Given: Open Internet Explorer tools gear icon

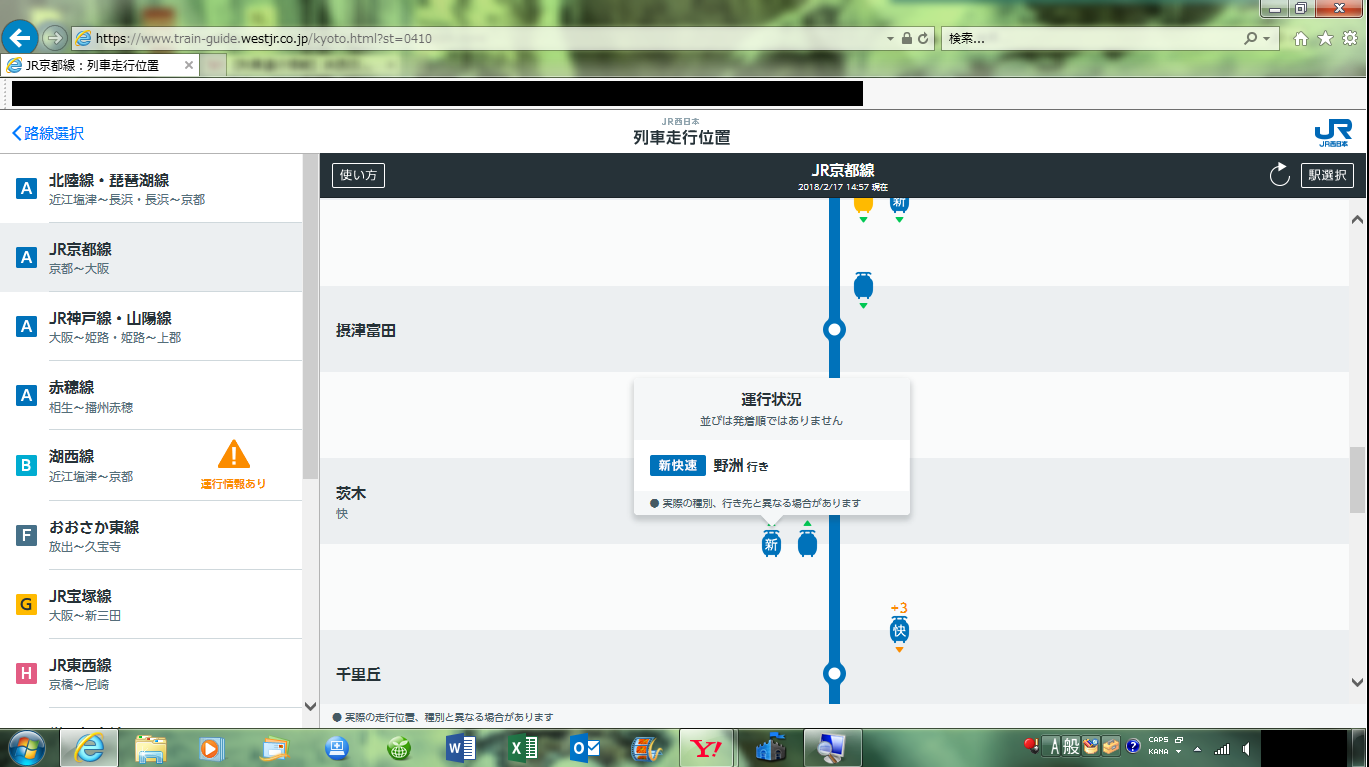Looking at the screenshot, I should click(x=1349, y=38).
